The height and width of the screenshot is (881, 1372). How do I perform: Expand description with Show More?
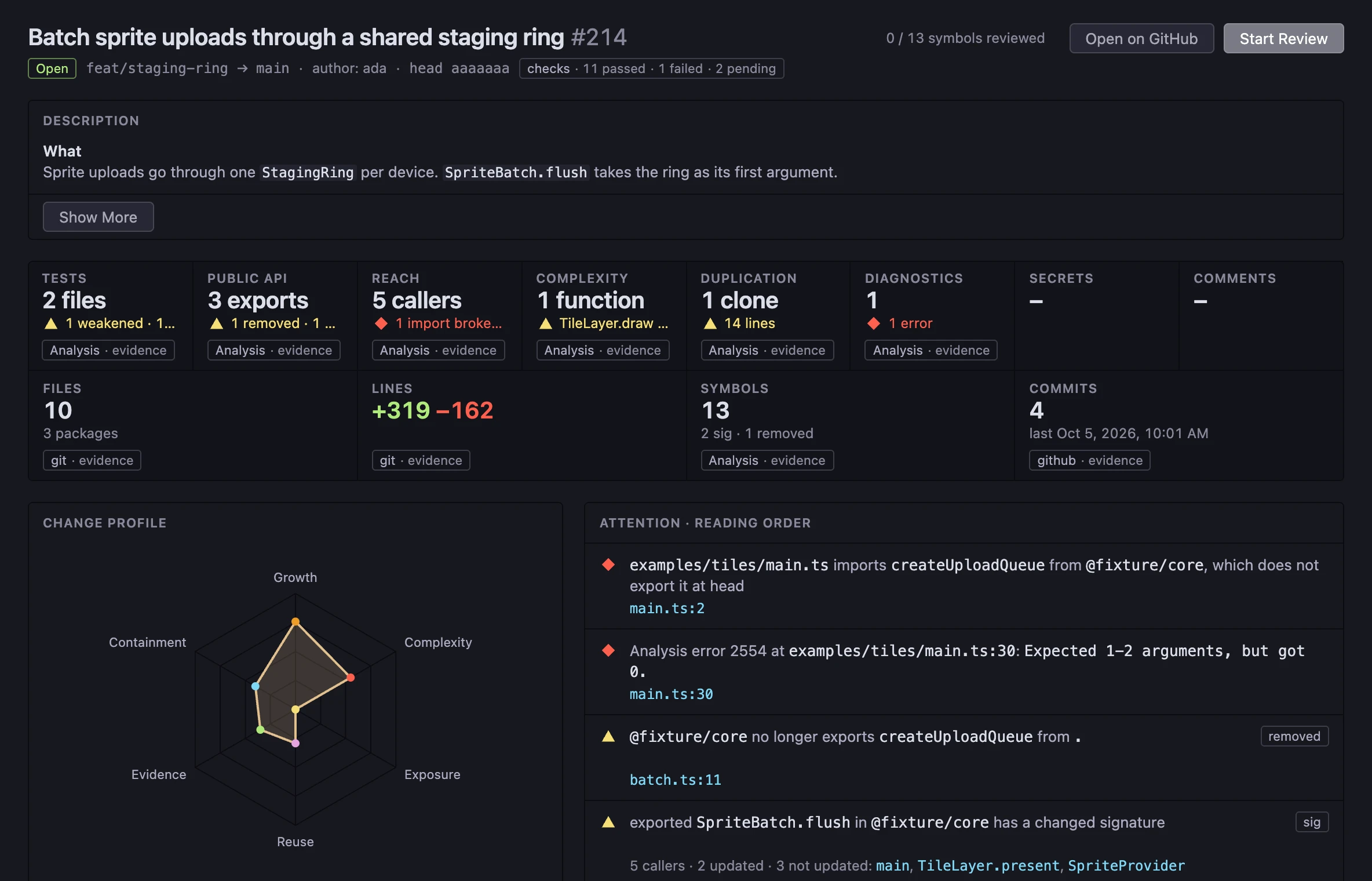click(x=98, y=217)
